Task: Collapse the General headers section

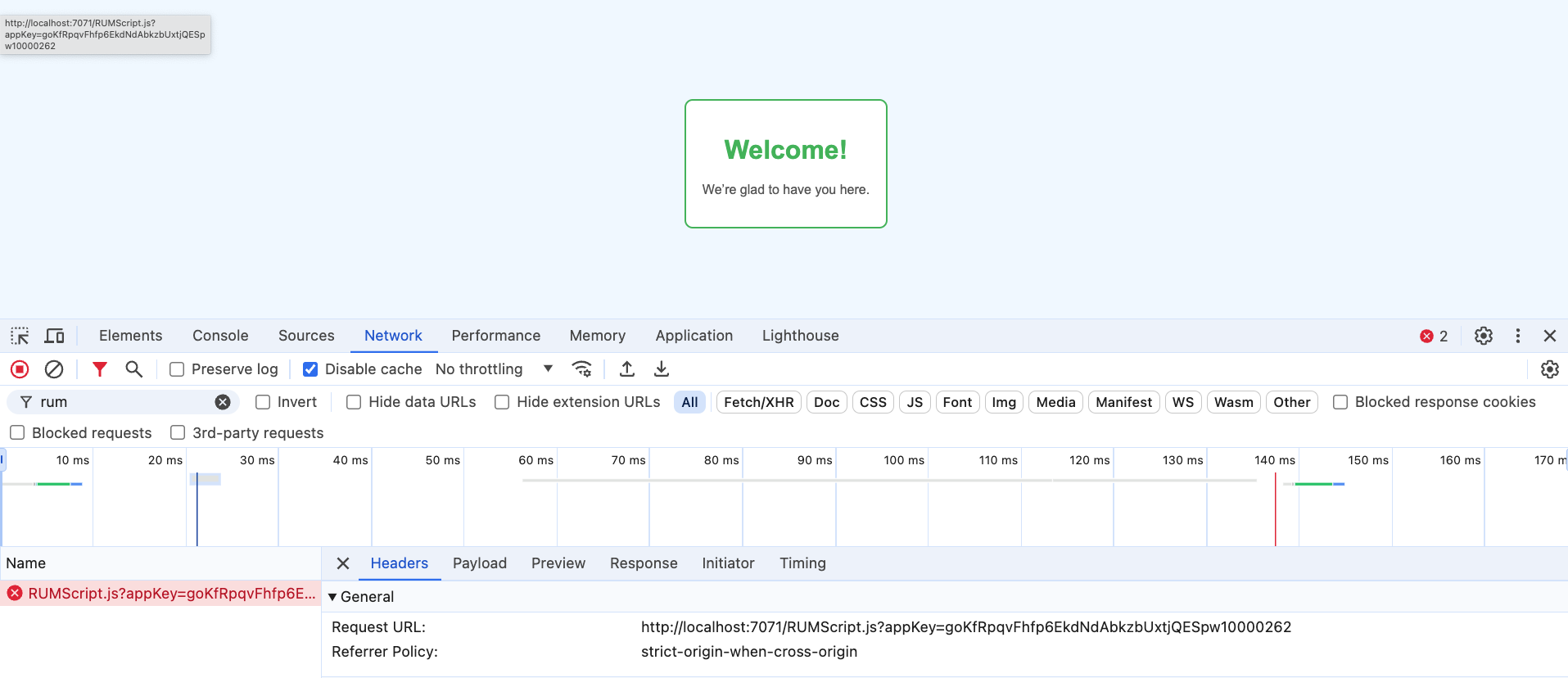Action: [333, 597]
